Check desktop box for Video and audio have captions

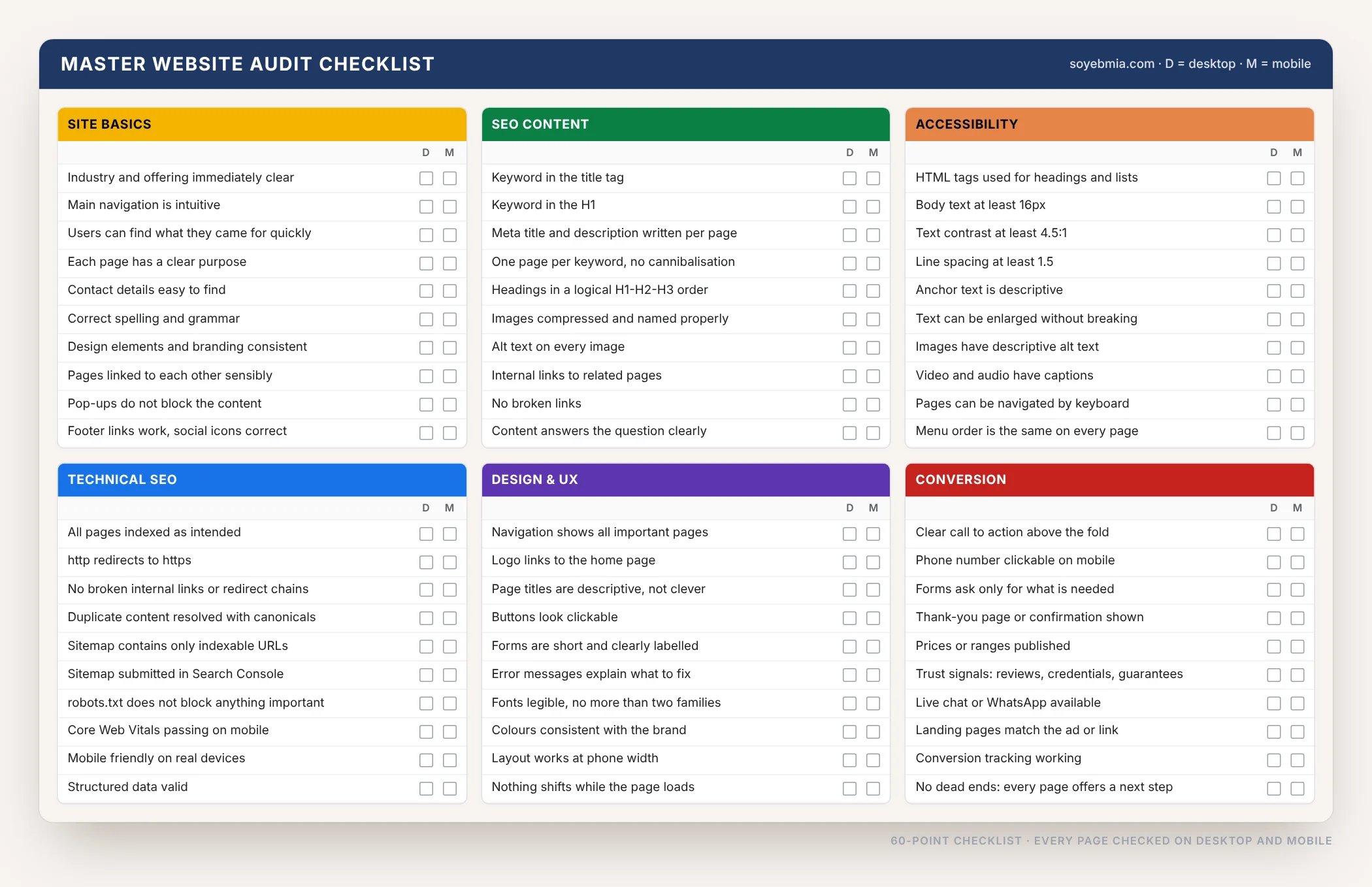pos(1274,376)
